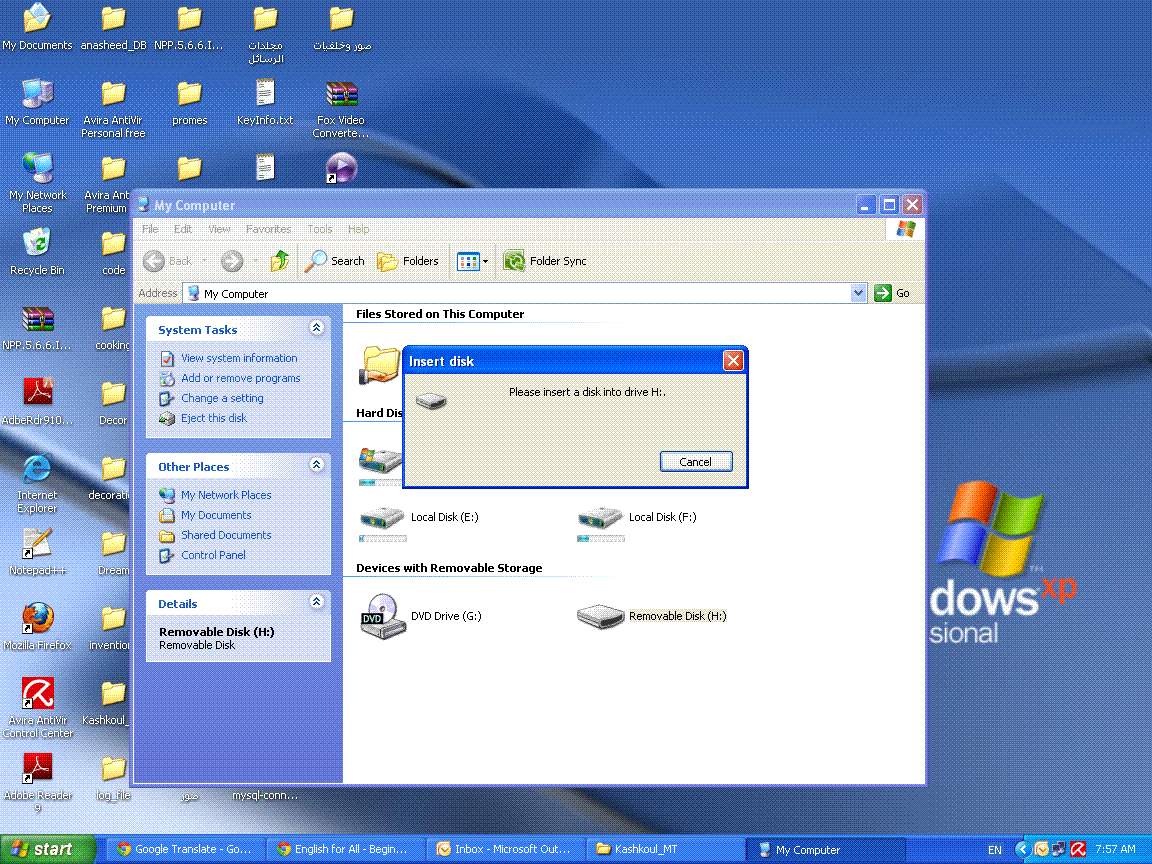Open Shared Documents link
The image size is (1152, 864).
[x=226, y=535]
